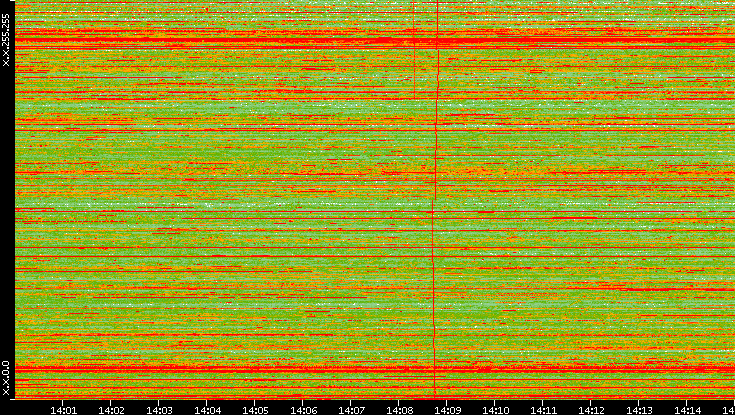The width and height of the screenshot is (735, 415).
Task: Click the 14:04 time axis label
Action: coord(207,410)
